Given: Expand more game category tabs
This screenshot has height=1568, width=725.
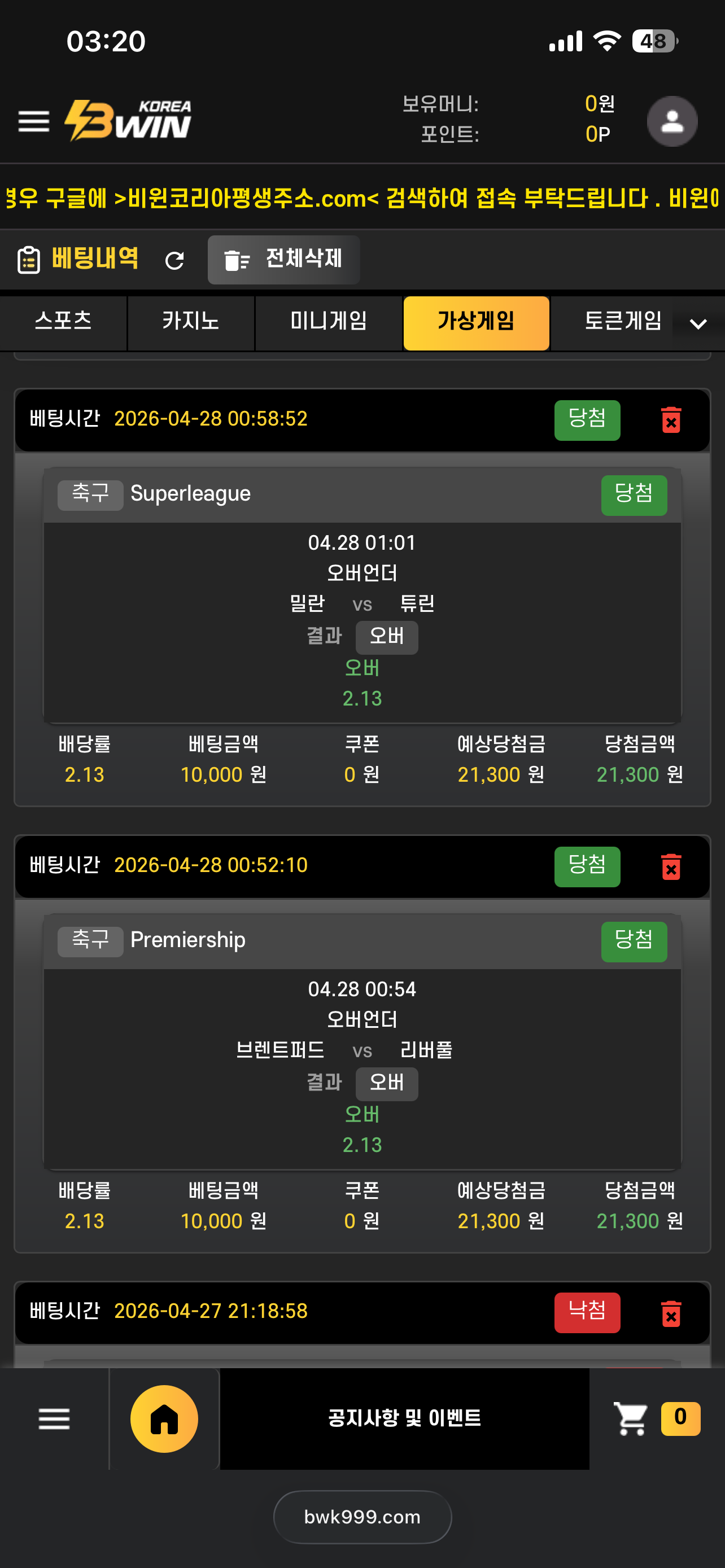Looking at the screenshot, I should coord(698,324).
